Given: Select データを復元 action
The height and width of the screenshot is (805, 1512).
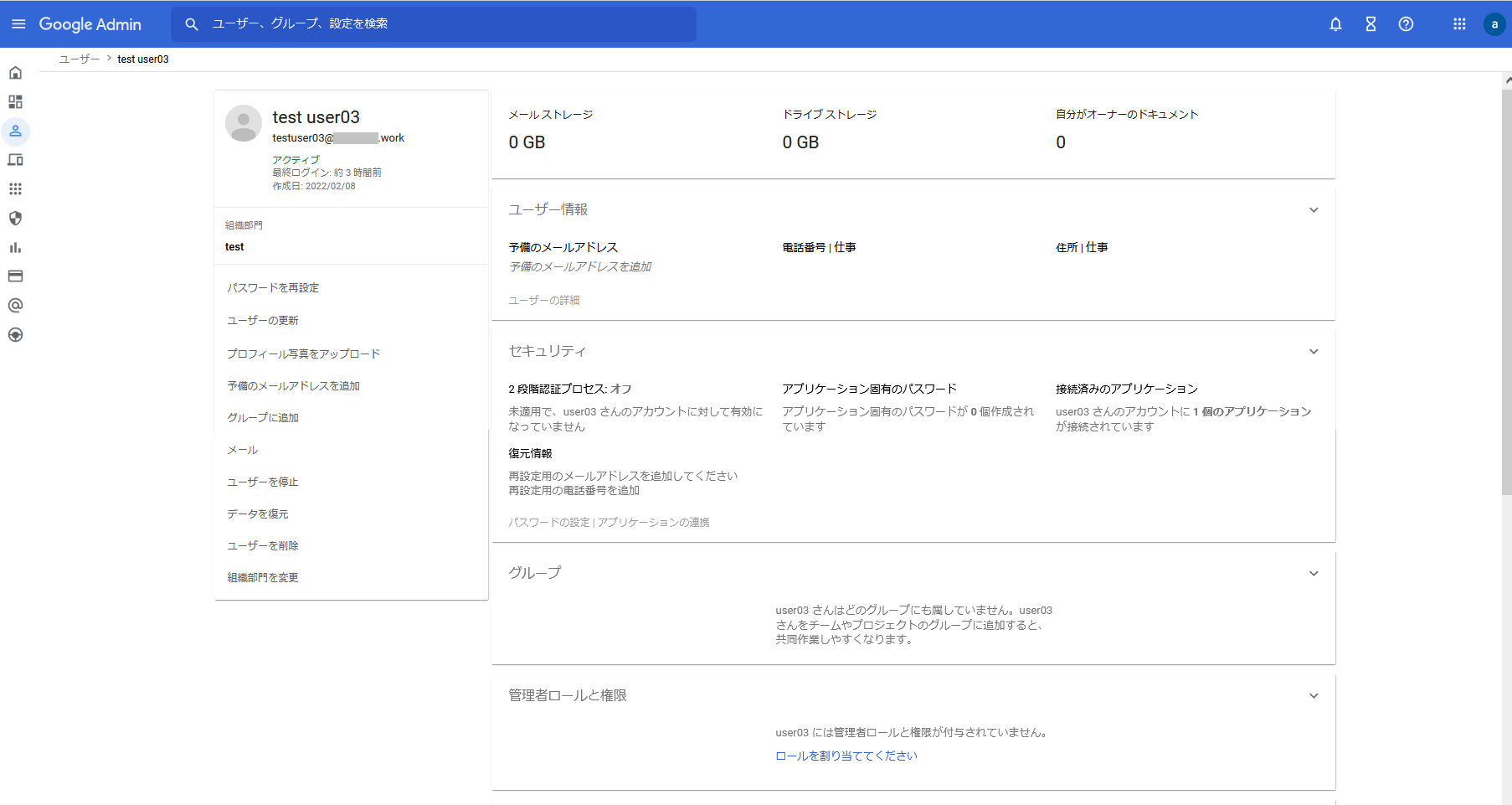Looking at the screenshot, I should click(258, 514).
